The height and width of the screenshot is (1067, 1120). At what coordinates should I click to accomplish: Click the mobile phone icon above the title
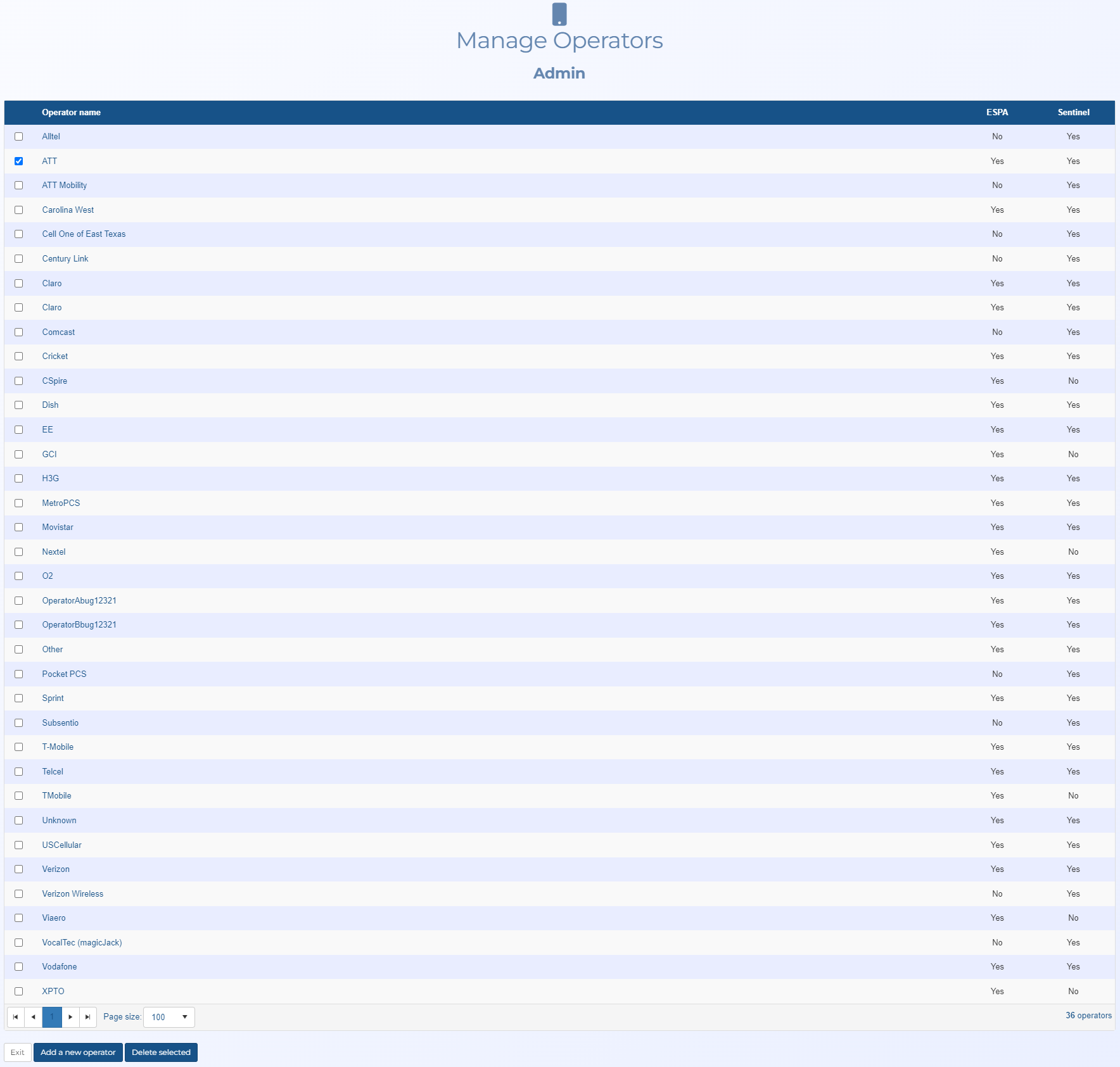(559, 14)
